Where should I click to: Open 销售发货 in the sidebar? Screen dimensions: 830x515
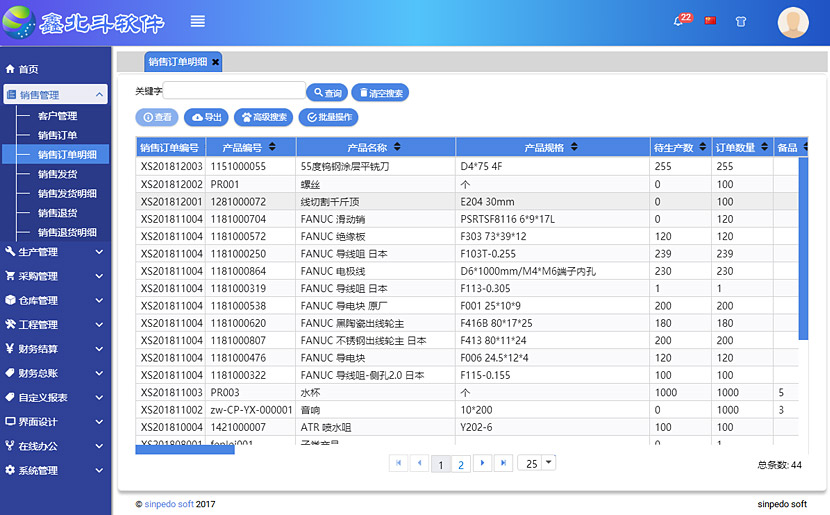coord(57,174)
